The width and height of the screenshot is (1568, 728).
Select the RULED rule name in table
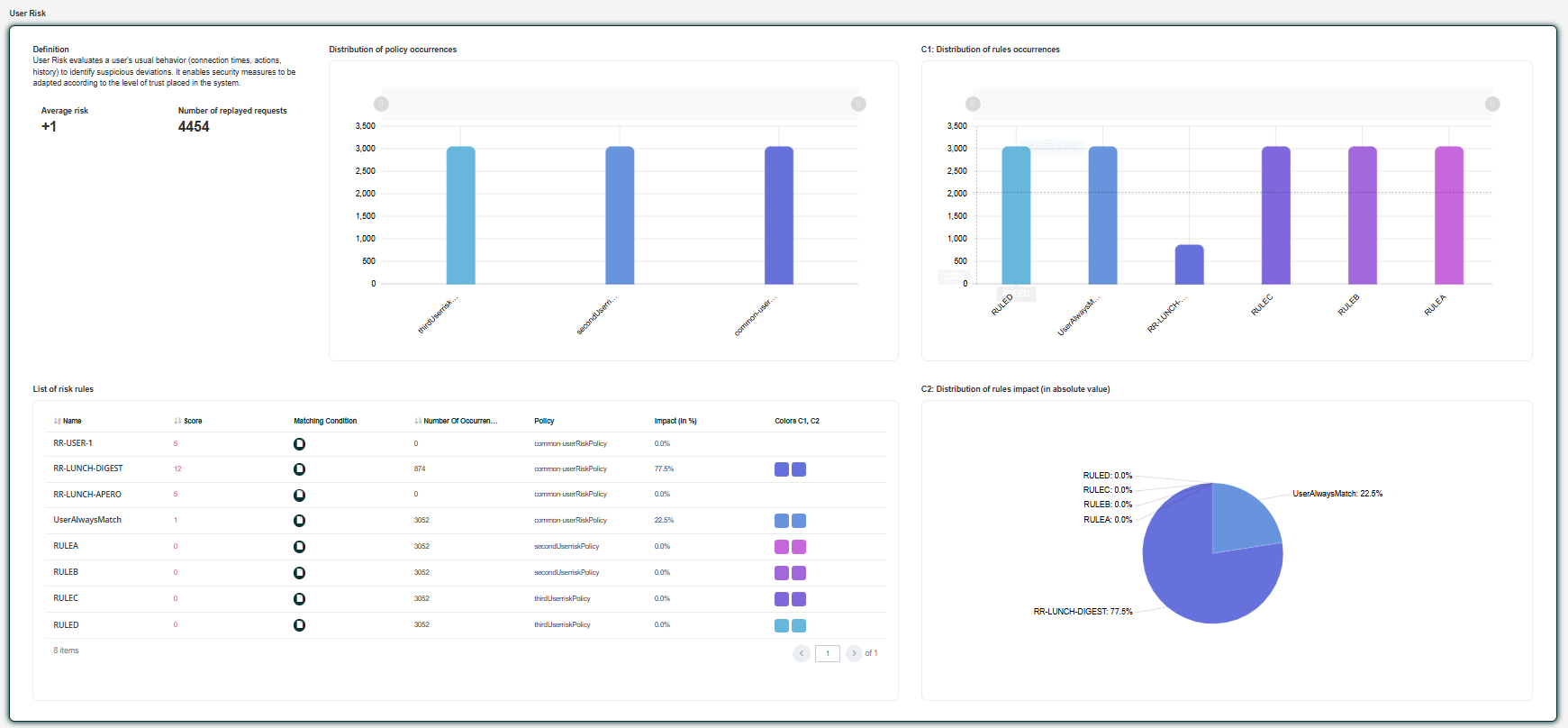pos(66,625)
